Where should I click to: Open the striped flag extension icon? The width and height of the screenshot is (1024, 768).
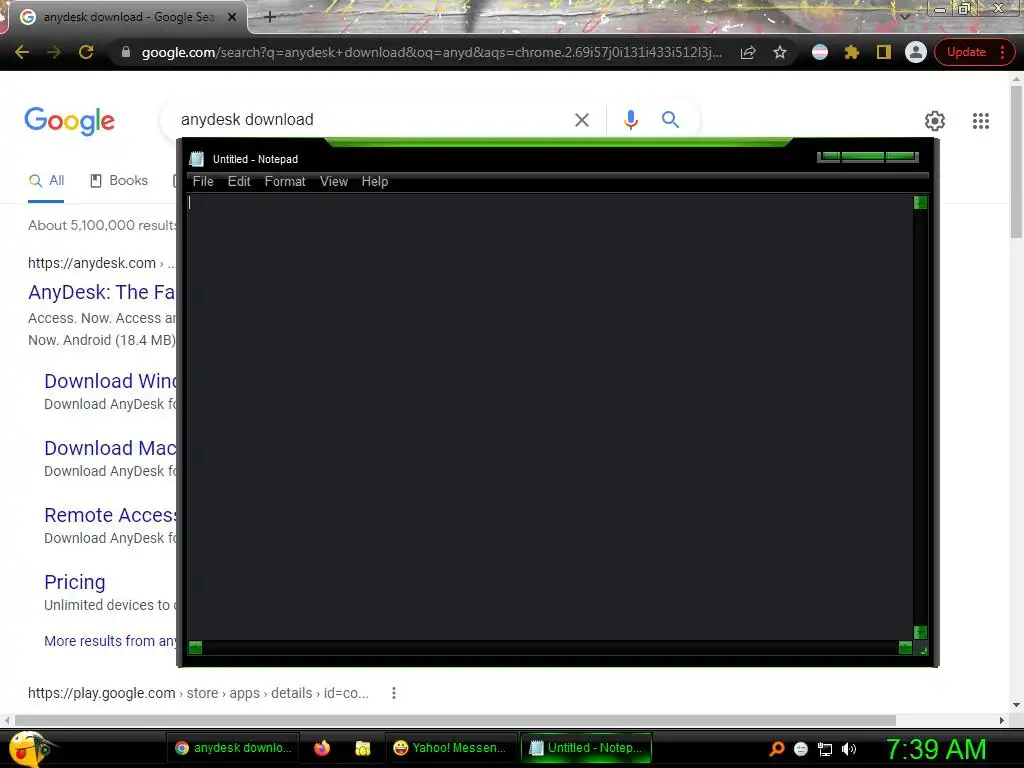(x=820, y=52)
